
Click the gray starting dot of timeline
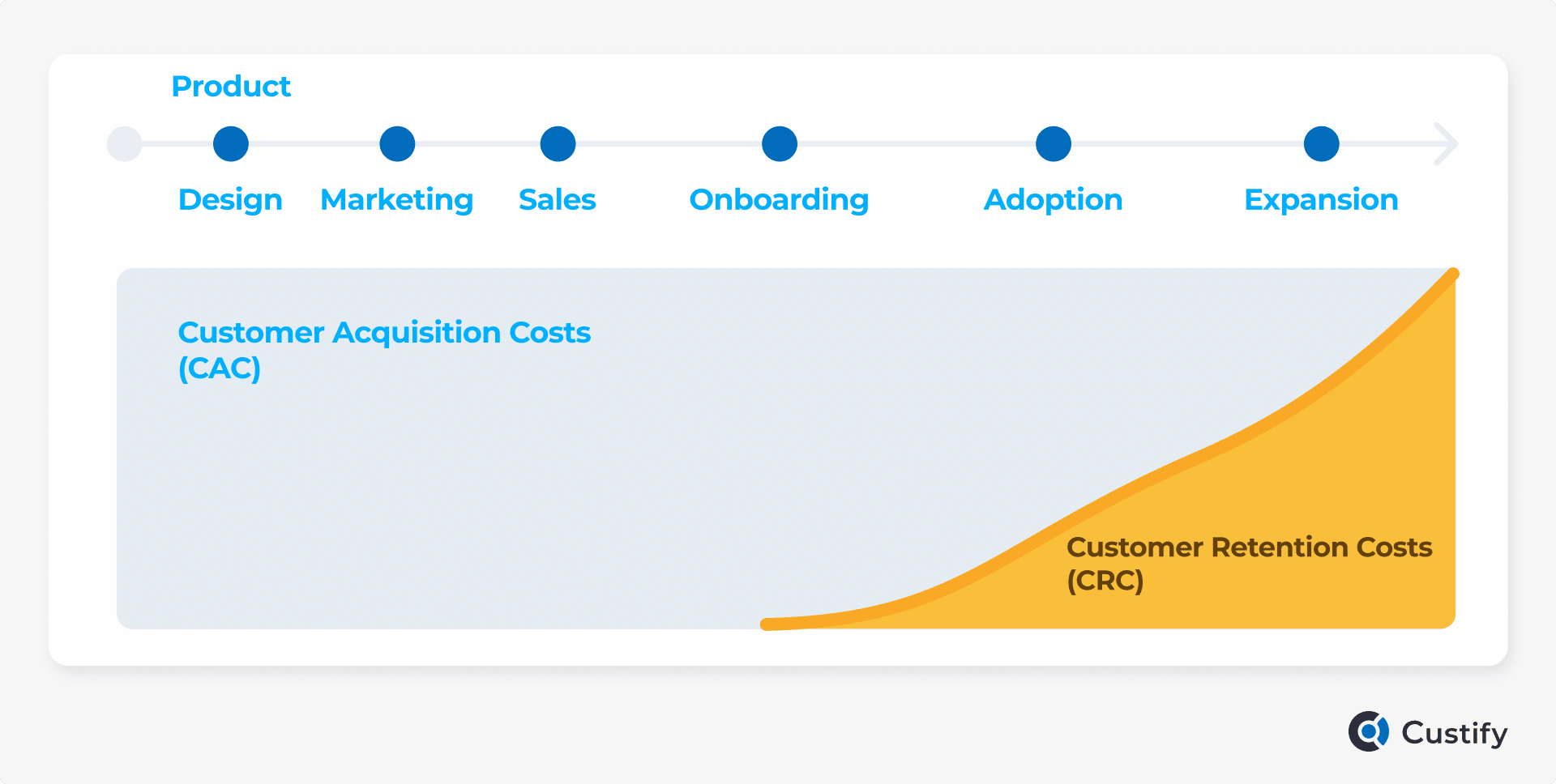125,144
